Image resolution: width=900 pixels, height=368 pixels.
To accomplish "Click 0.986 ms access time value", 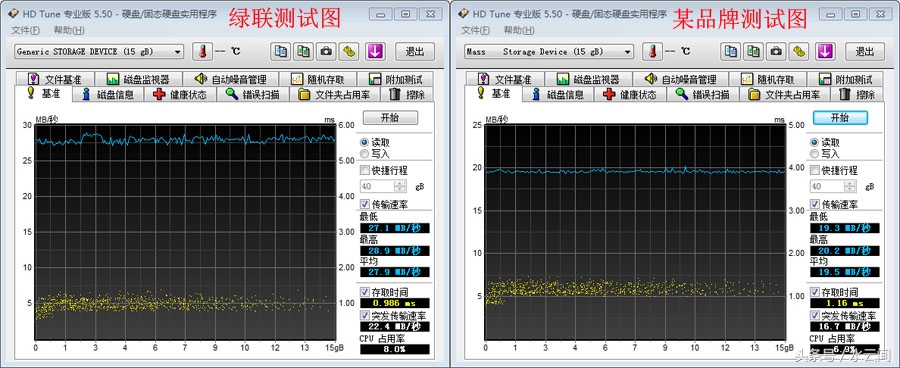I will 395,303.
